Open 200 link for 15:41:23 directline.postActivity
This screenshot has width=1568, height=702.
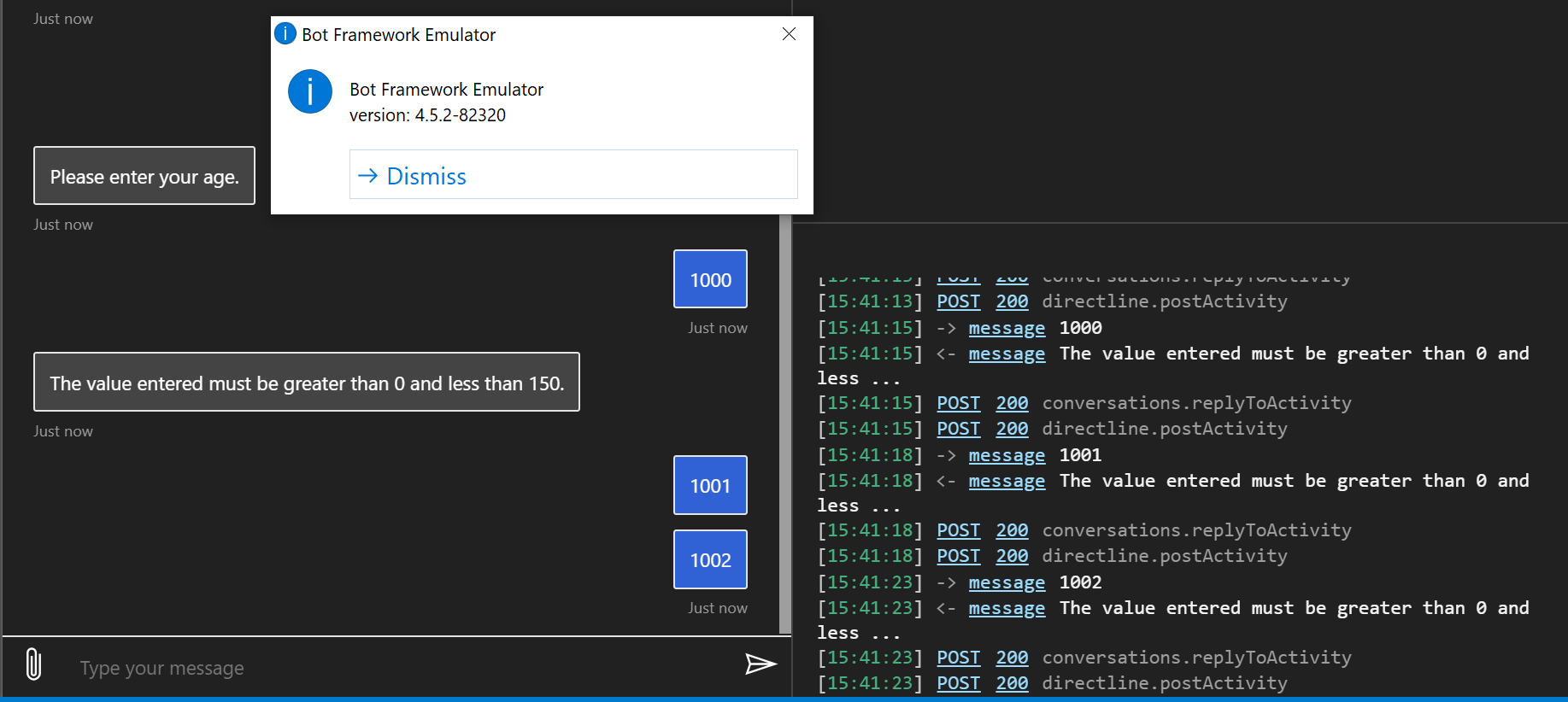click(x=1012, y=683)
